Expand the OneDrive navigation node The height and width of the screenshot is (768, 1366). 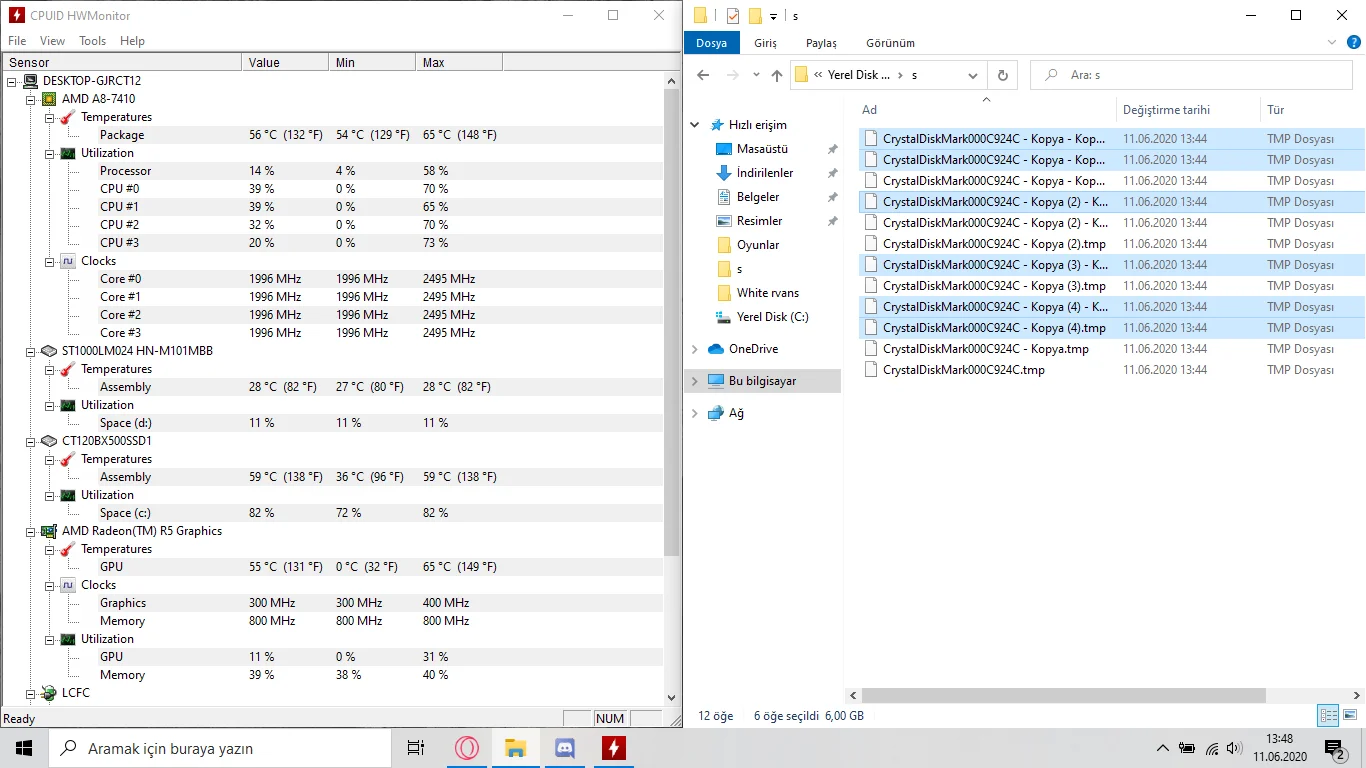coord(695,349)
